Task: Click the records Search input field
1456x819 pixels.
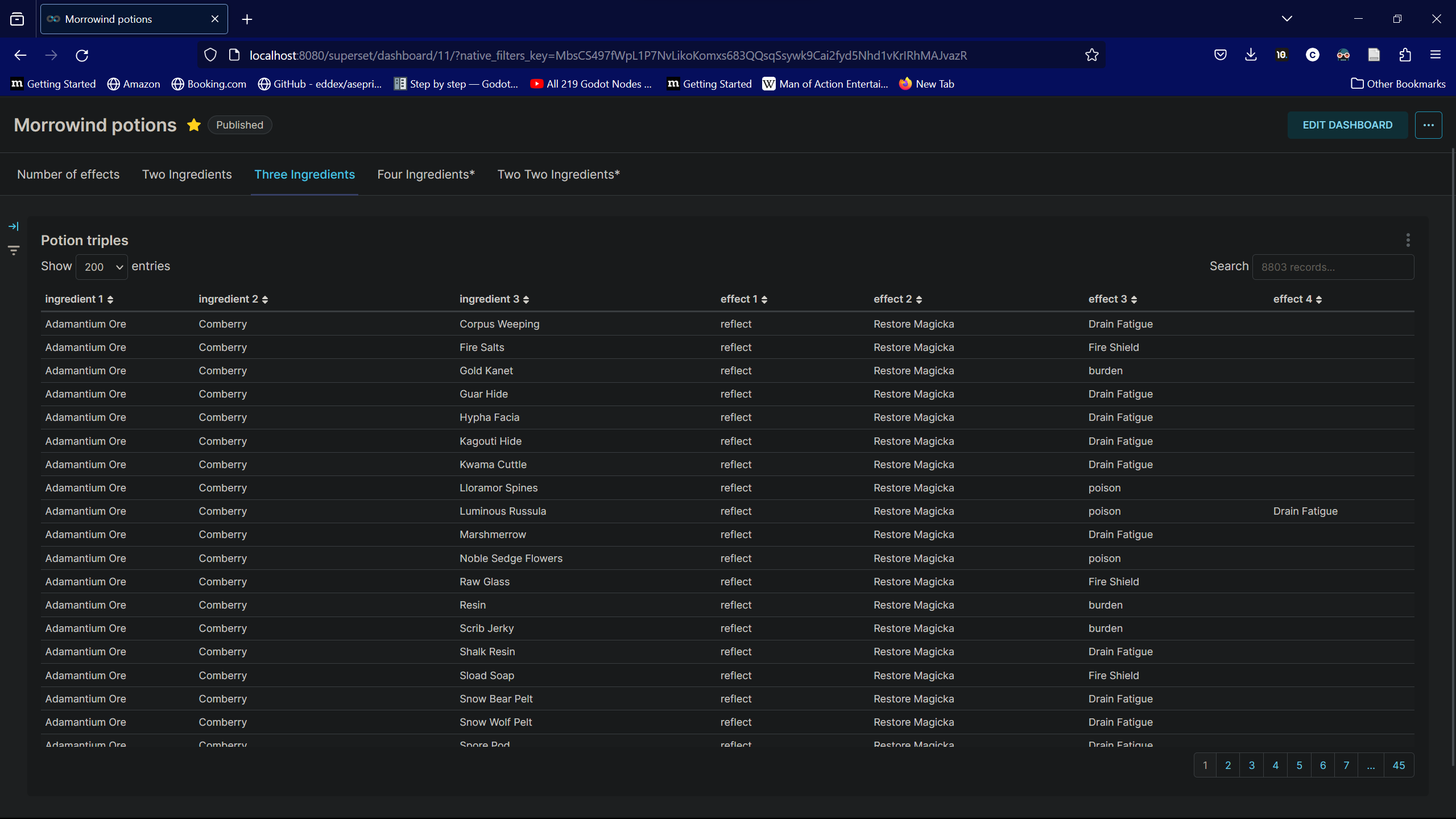Action: (x=1333, y=267)
